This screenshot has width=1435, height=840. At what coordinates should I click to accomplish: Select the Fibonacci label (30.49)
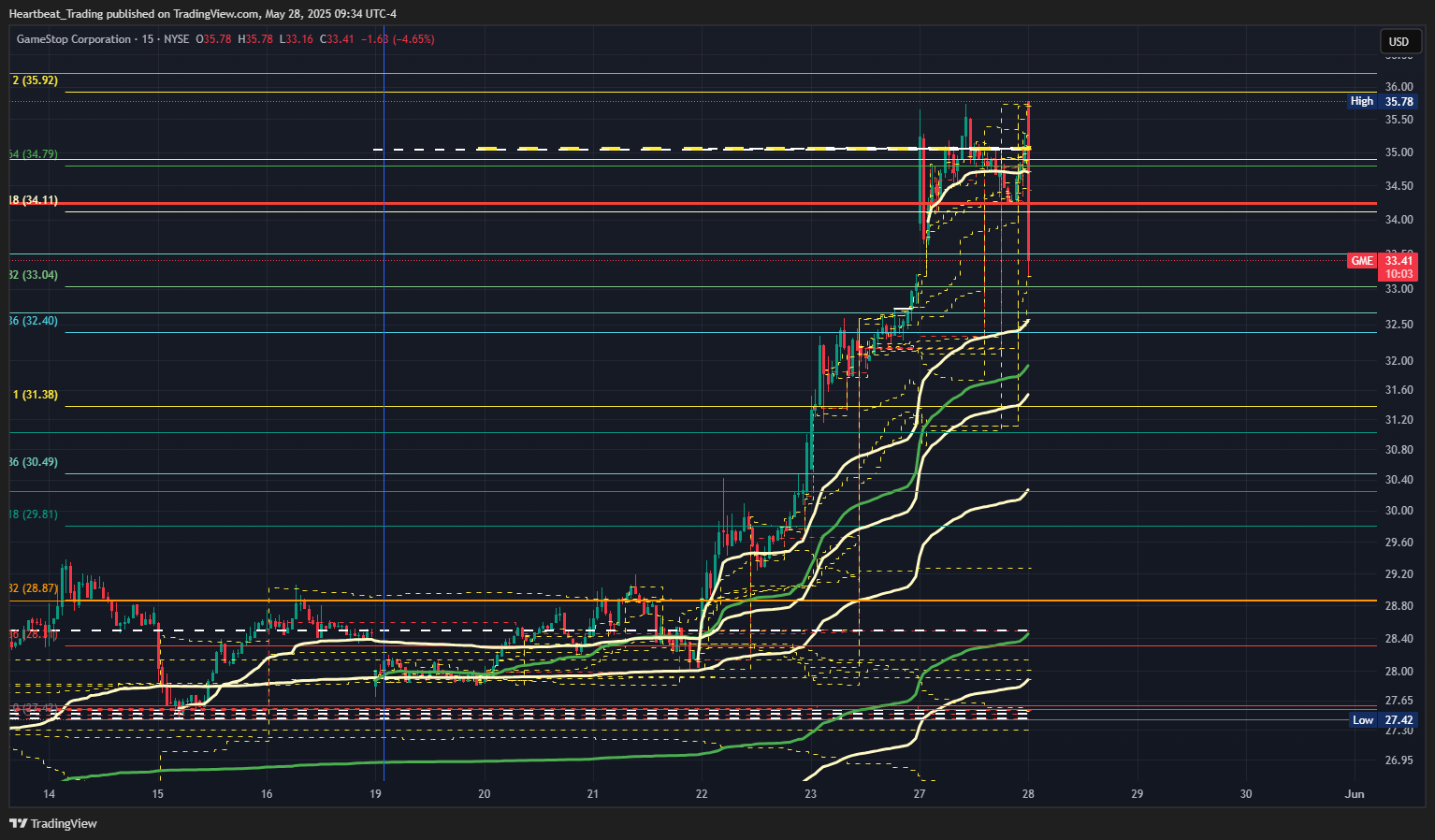tap(35, 462)
